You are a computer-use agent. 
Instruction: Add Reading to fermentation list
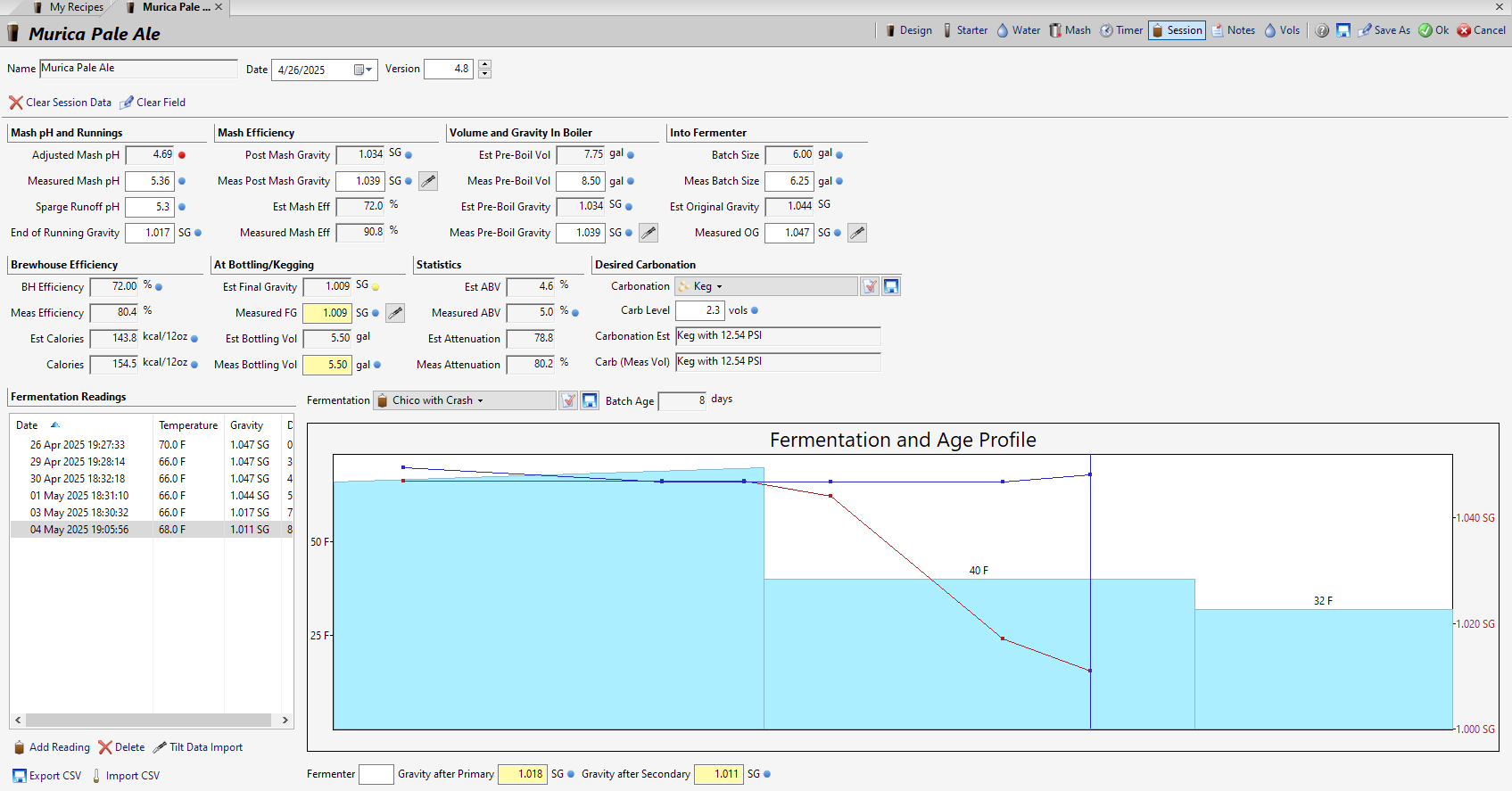(52, 747)
